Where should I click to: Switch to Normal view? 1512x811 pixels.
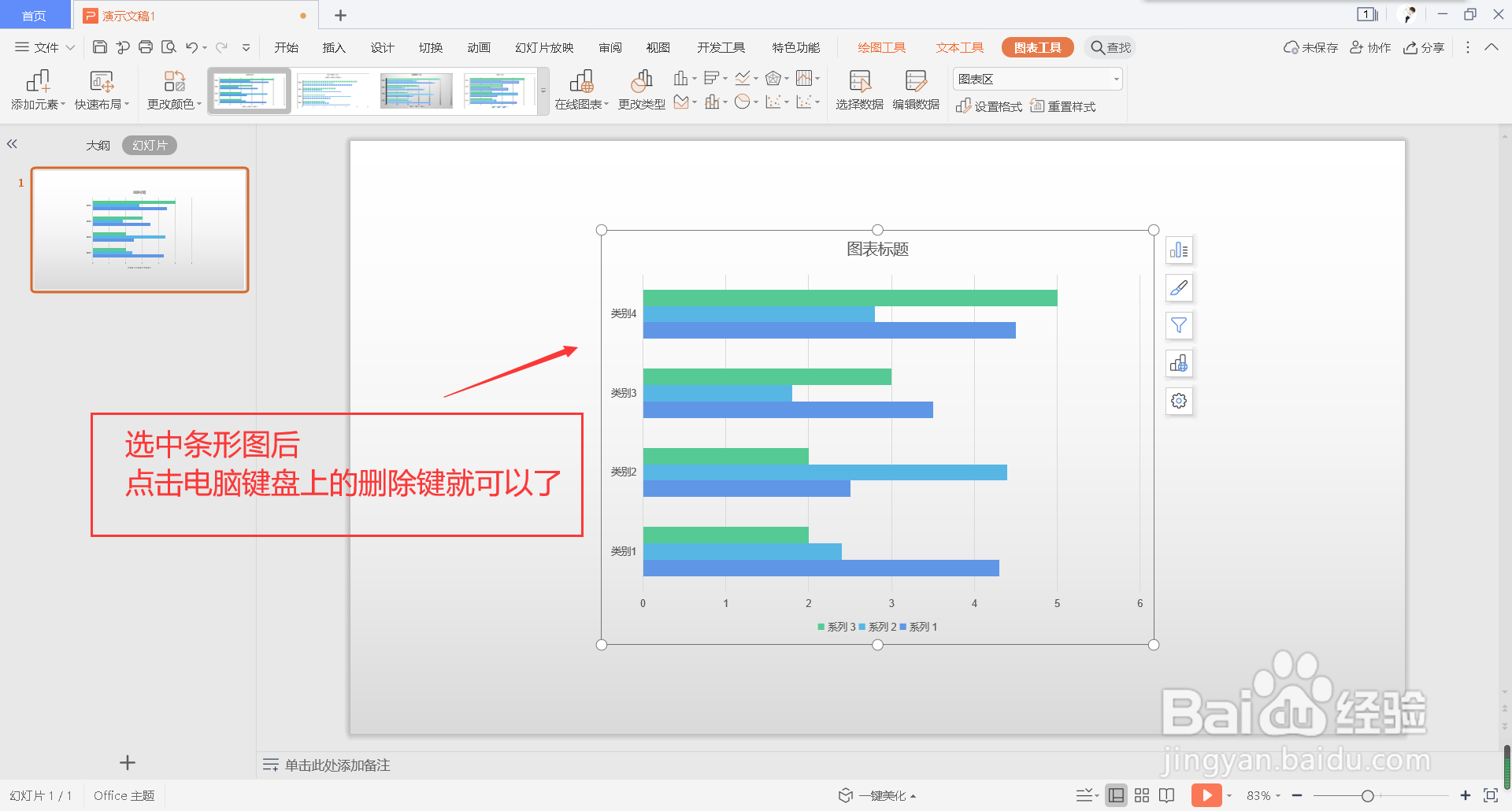tap(1116, 795)
